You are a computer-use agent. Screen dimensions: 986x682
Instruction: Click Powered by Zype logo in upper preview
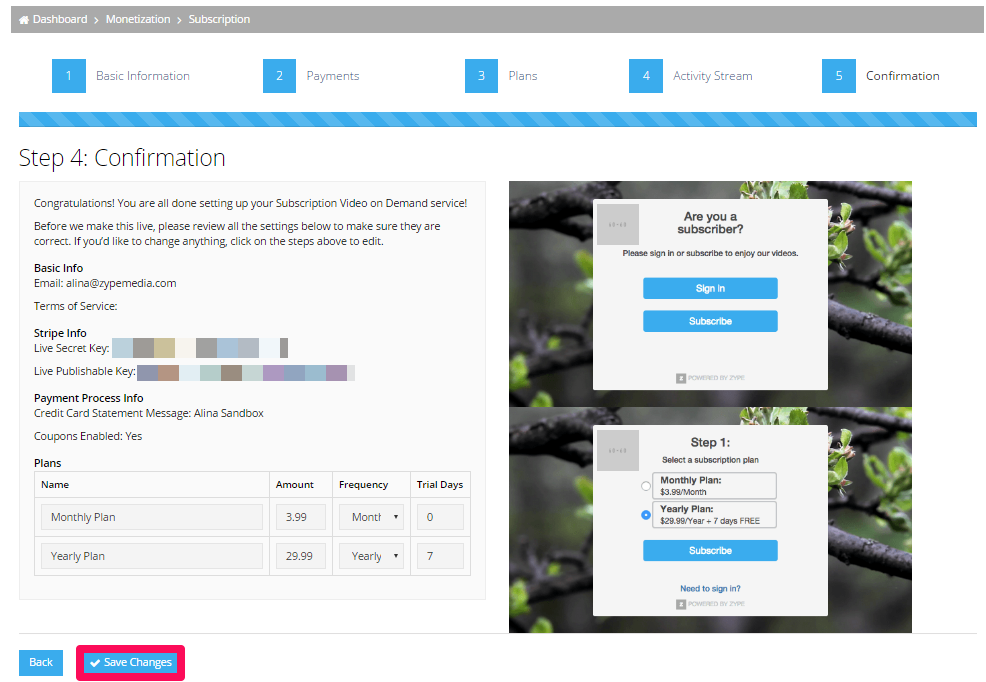pyautogui.click(x=710, y=378)
